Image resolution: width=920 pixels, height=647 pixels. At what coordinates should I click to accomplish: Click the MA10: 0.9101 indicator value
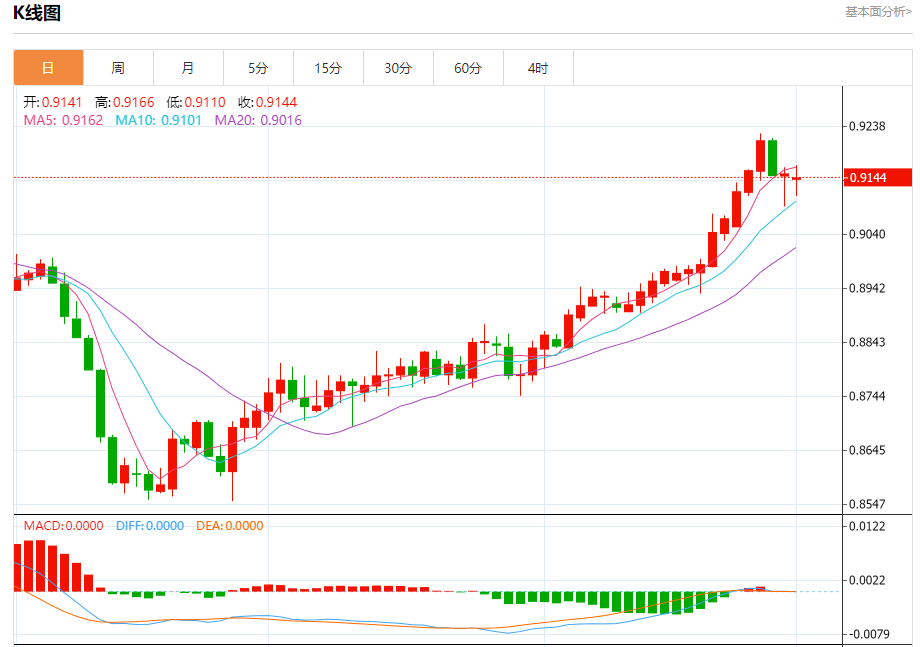coord(158,120)
